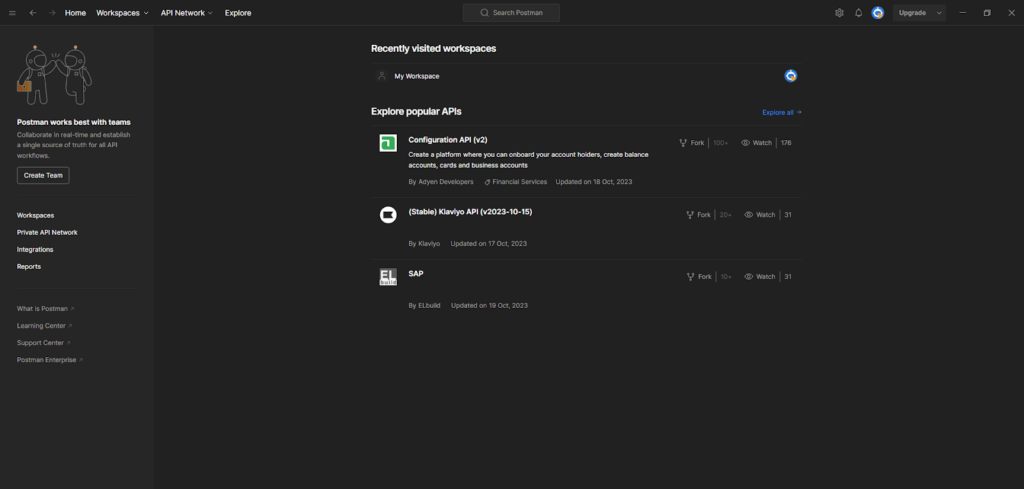Click the teams robots illustration

(54, 75)
